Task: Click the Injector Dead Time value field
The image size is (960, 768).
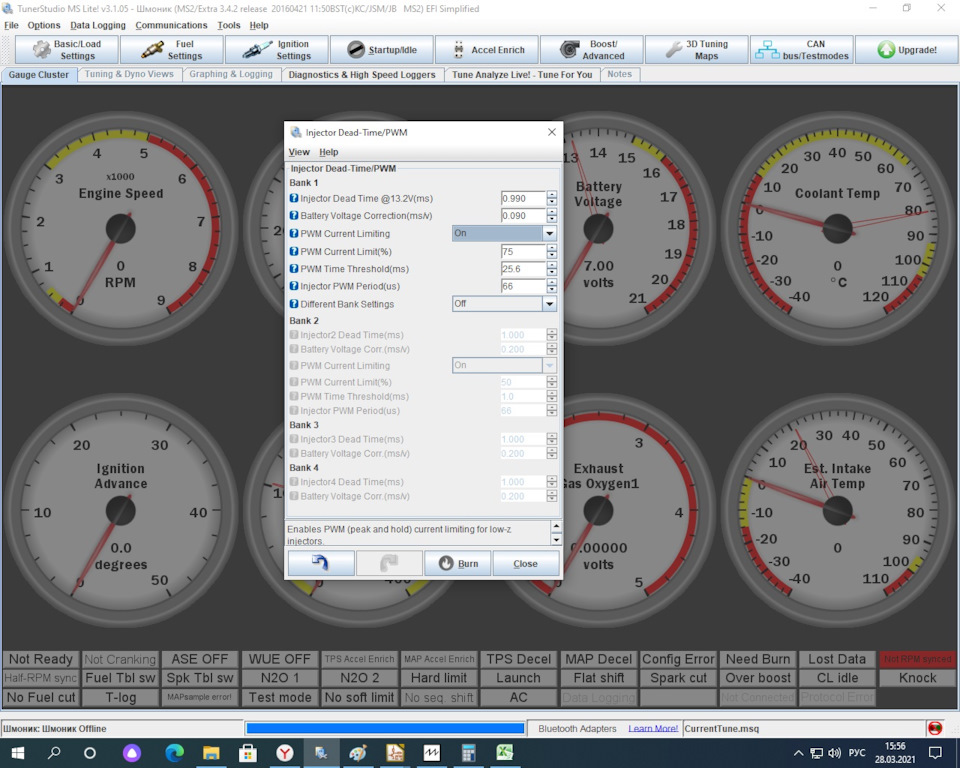Action: (x=523, y=198)
